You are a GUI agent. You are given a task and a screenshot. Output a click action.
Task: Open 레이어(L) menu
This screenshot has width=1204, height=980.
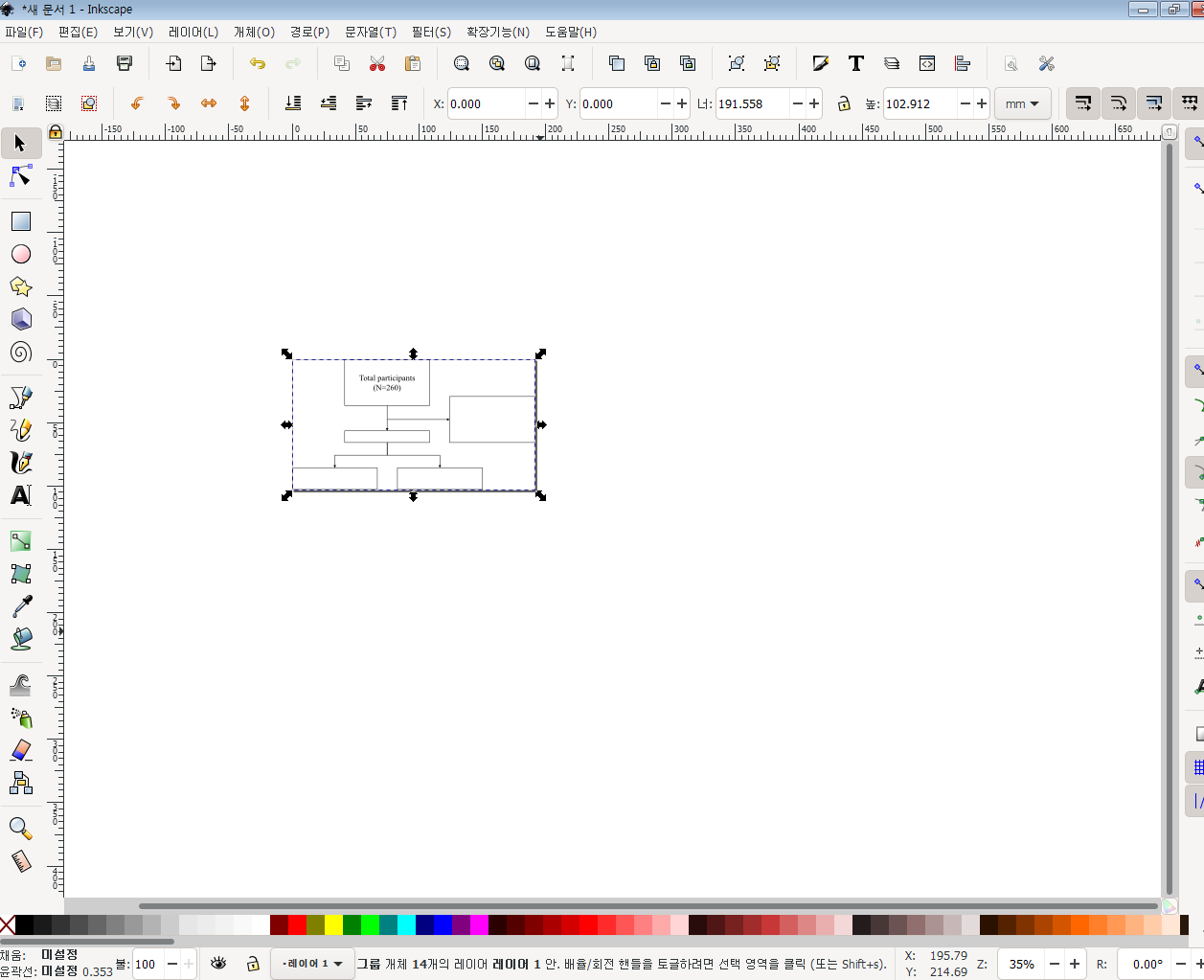(193, 32)
